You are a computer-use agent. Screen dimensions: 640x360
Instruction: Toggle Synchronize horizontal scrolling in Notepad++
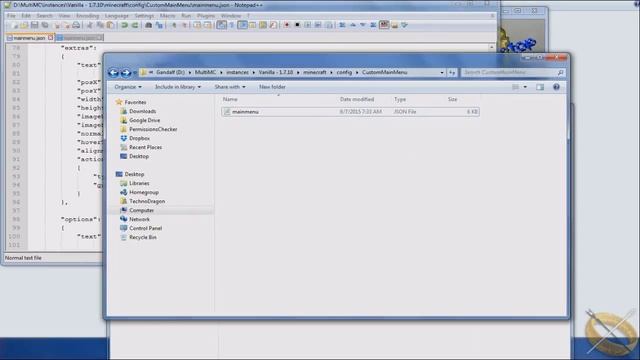click(207, 25)
